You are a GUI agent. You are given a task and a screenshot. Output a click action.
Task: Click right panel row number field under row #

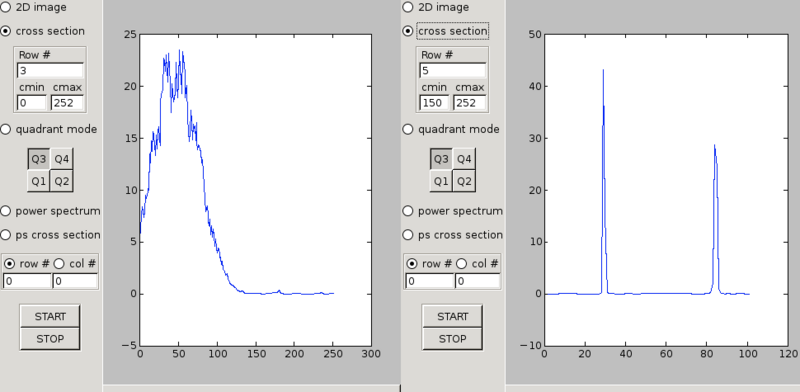point(429,281)
